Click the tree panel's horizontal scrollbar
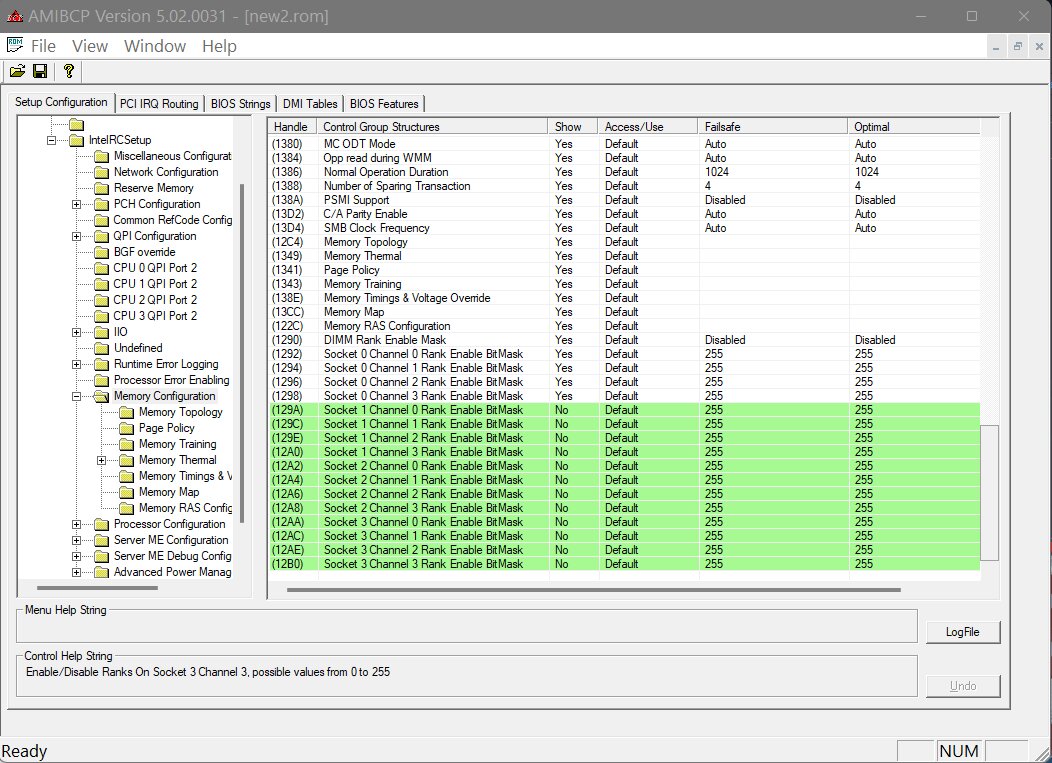 click(97, 588)
